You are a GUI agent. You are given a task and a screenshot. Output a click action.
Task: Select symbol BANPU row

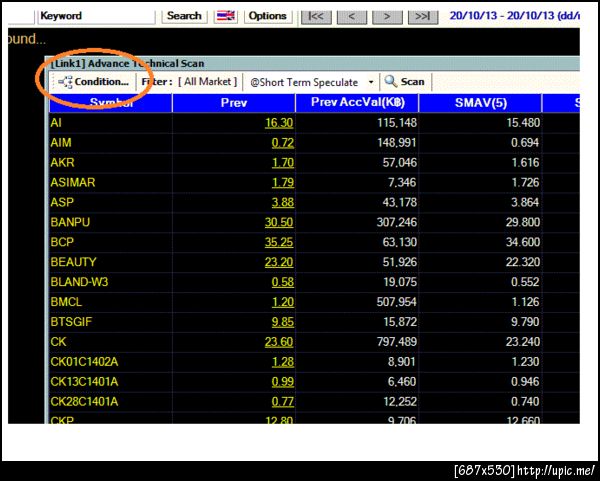pos(70,222)
